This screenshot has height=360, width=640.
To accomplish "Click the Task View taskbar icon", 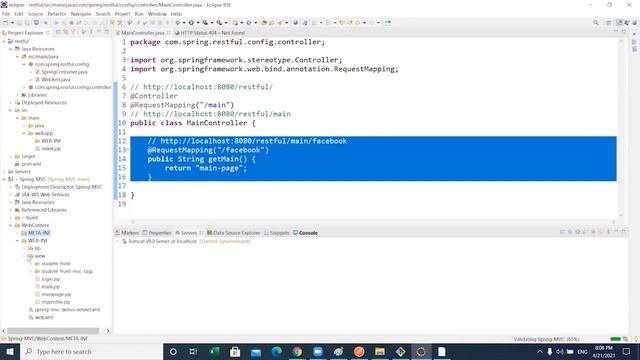I will coord(193,351).
